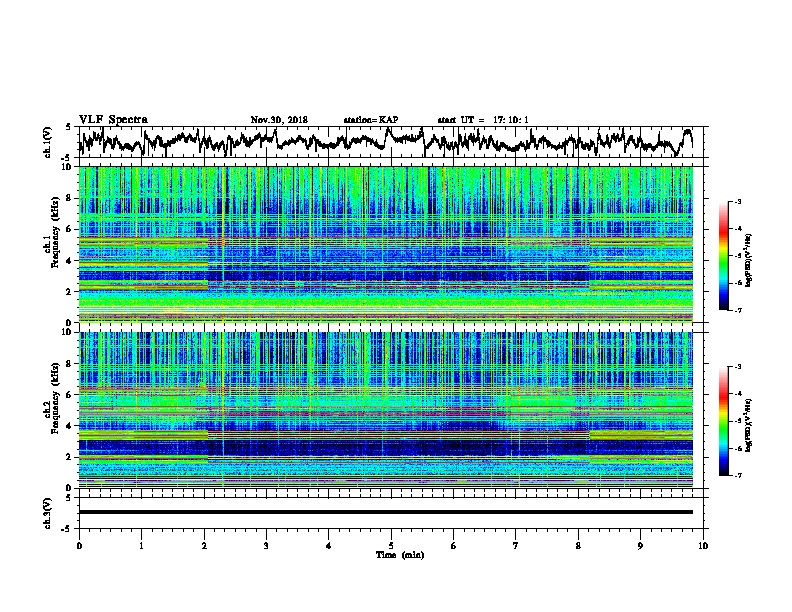Viewport: 792px width, 612px height.
Task: Click the time axis tick label '8'
Action: coord(578,546)
